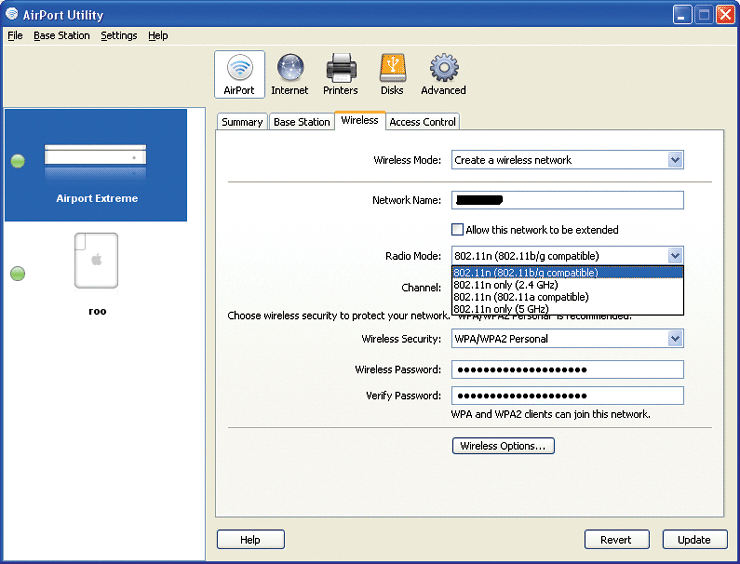Expand the Wireless Mode dropdown
The image size is (740, 564).
(x=675, y=160)
